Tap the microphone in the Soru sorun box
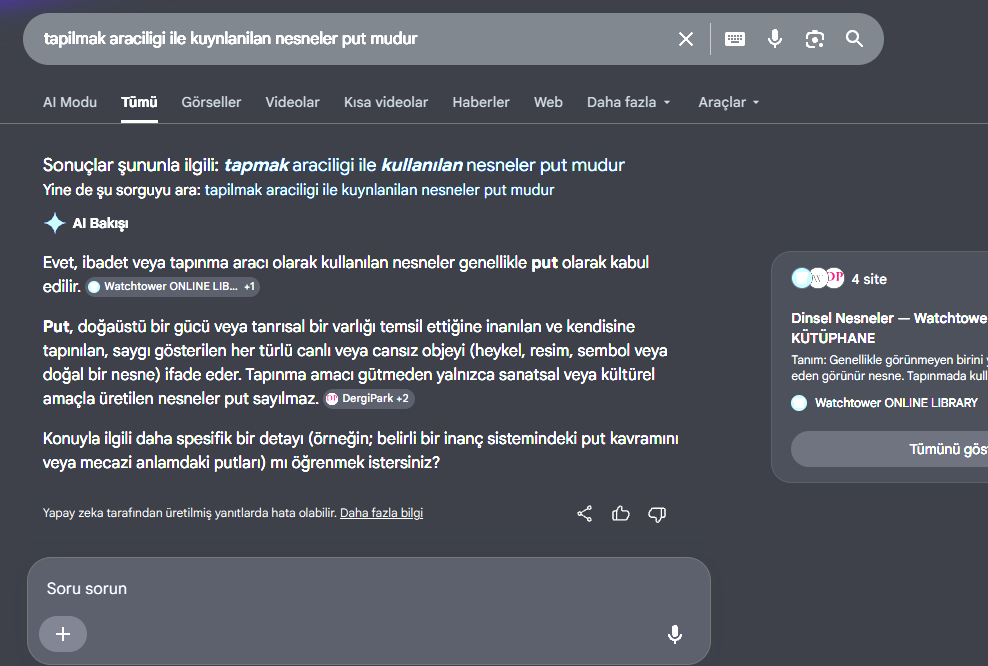The image size is (988, 666). pos(675,634)
